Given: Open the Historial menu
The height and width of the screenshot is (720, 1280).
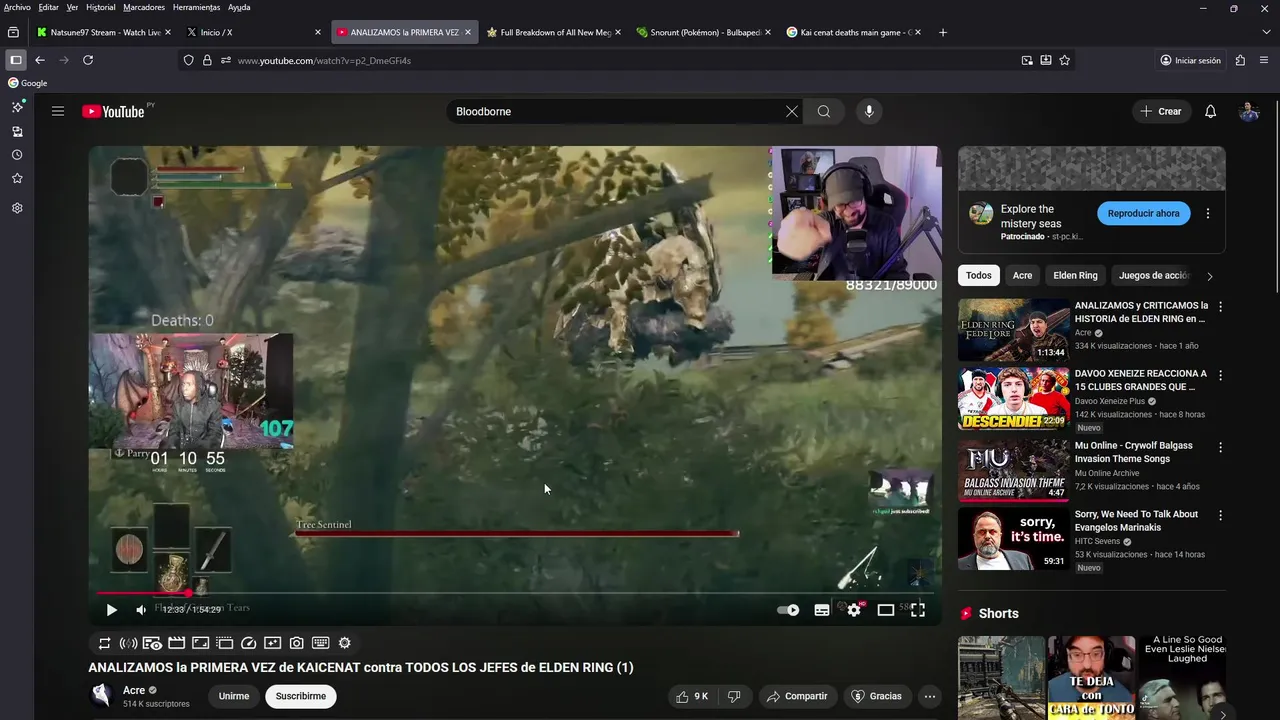Looking at the screenshot, I should point(100,7).
